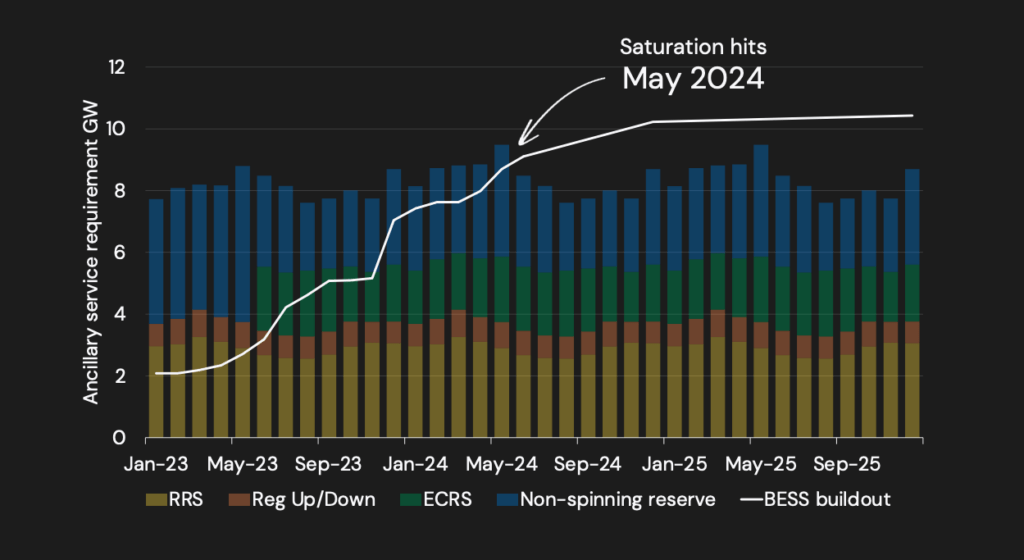Screen dimensions: 1024x560
Task: Click the 'BESS buildout' legend label
Action: 835,499
